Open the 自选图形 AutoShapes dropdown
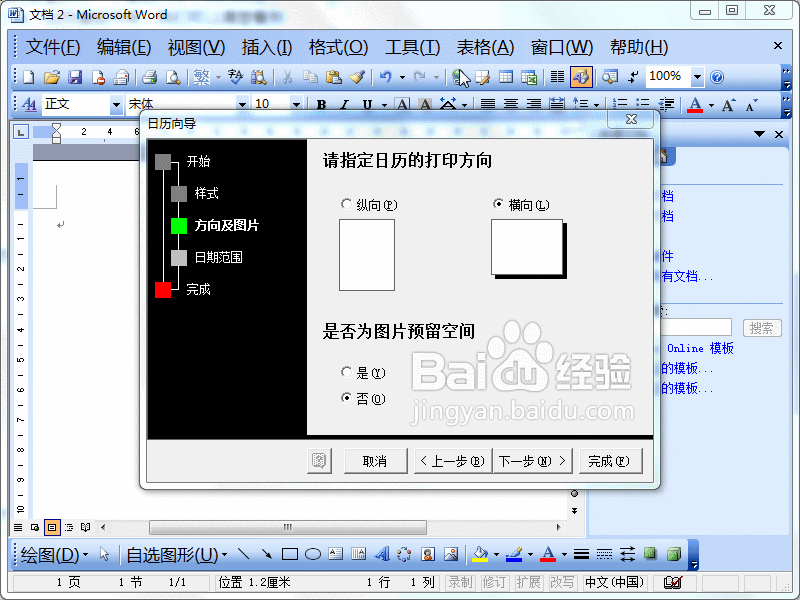 pyautogui.click(x=177, y=555)
